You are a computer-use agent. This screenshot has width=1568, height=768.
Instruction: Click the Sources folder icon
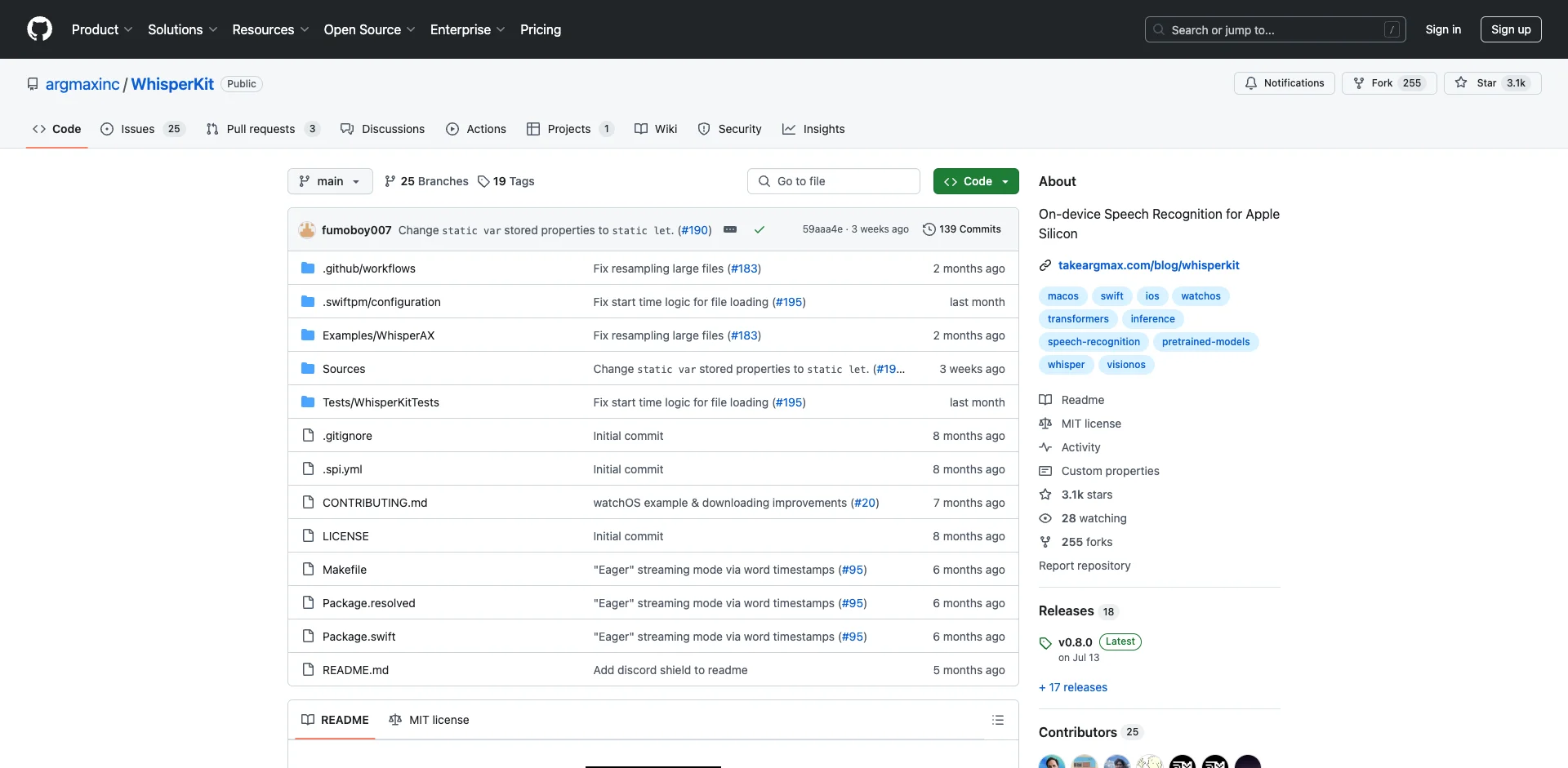pos(308,369)
